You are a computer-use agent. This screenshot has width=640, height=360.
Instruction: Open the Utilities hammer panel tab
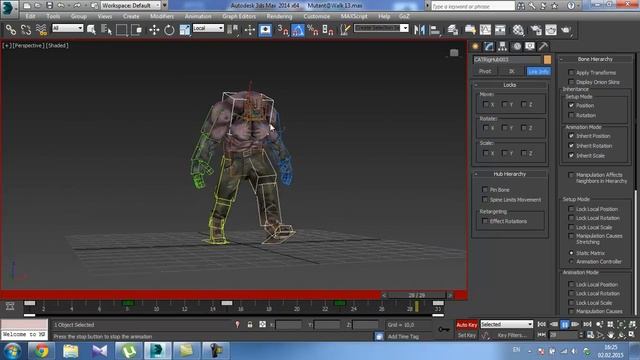[x=543, y=46]
